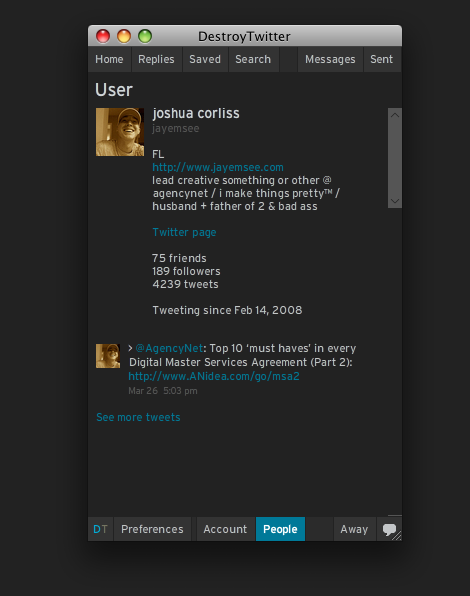The height and width of the screenshot is (596, 470).
Task: Open the Messages tab
Action: point(330,59)
